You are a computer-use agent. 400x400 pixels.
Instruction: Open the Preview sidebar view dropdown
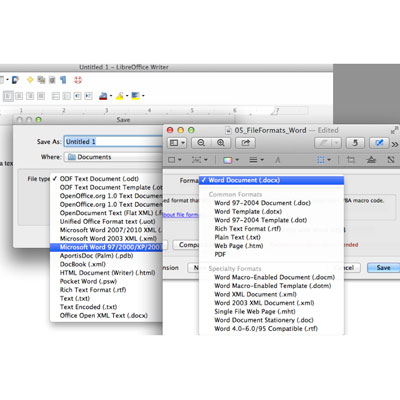click(x=177, y=143)
